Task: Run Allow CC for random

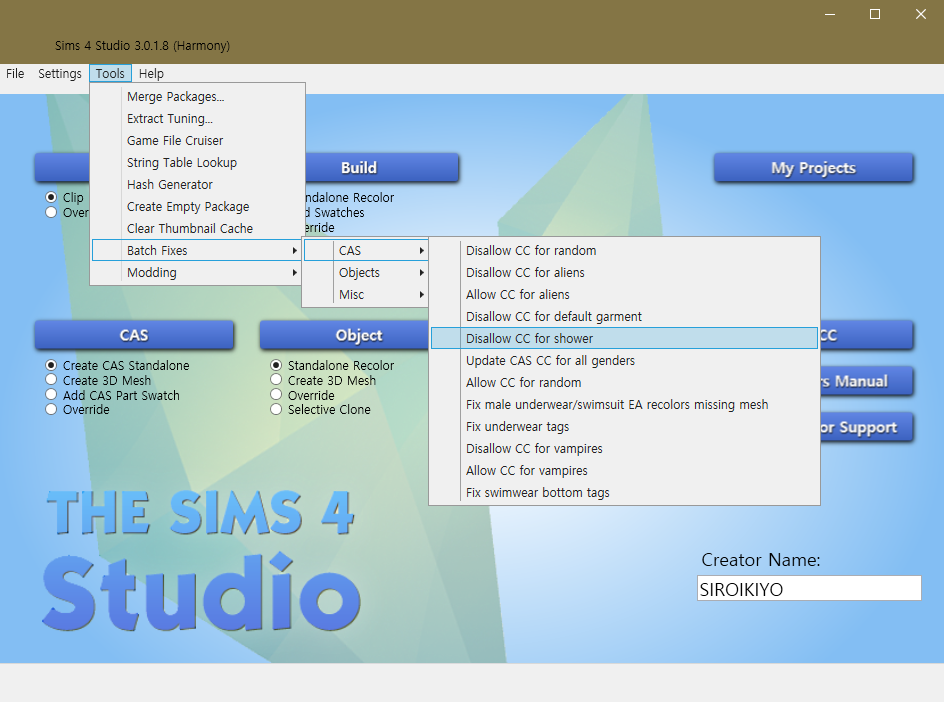Action: (624, 382)
